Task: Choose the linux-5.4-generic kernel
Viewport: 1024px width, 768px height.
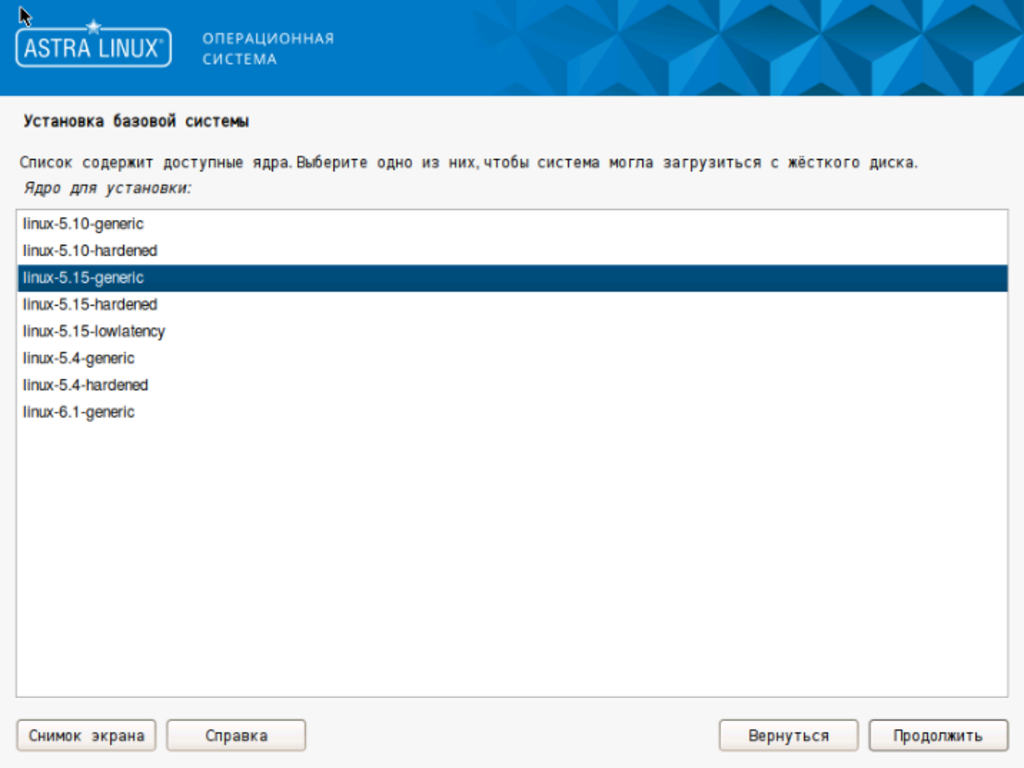Action: (78, 358)
